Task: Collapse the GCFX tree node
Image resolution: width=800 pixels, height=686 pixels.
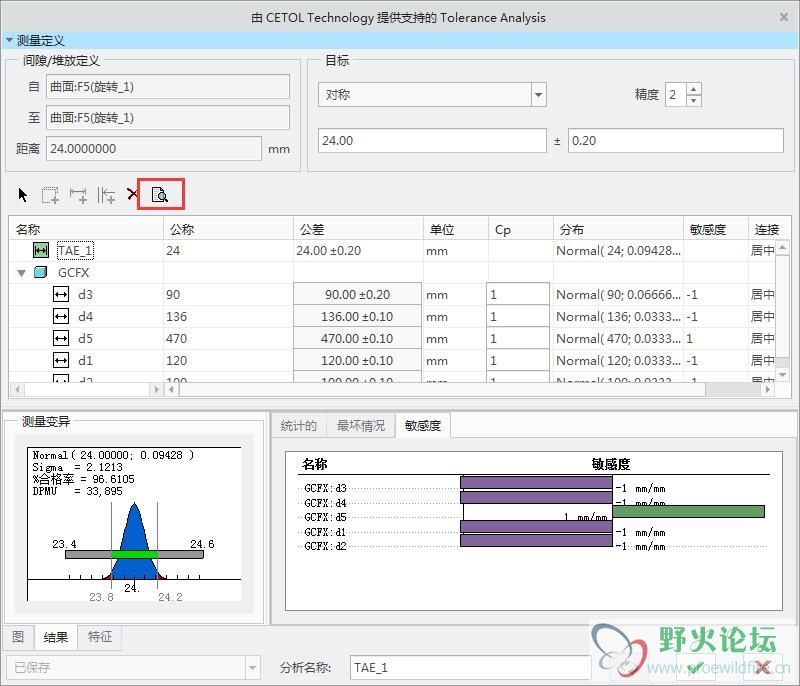Action: click(21, 273)
